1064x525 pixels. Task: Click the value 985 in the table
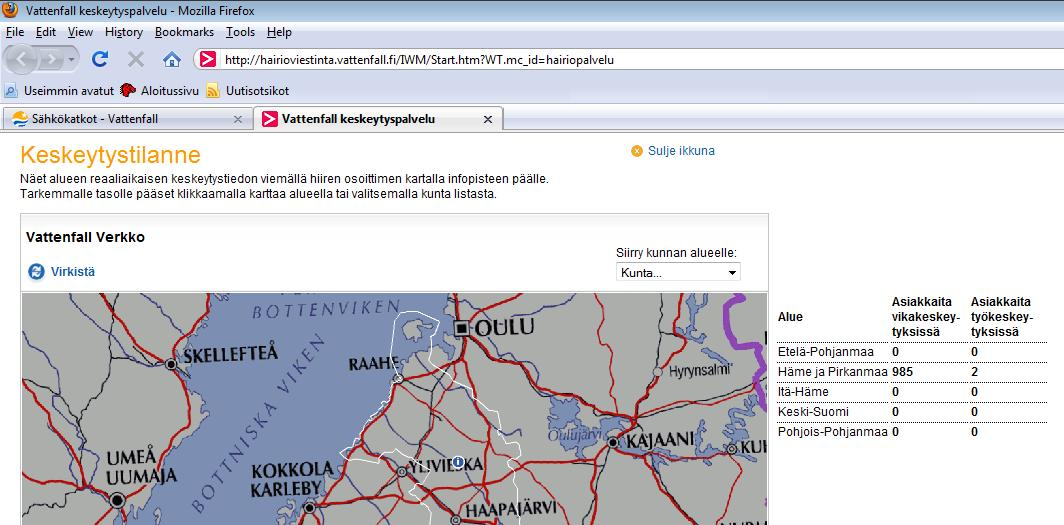click(902, 372)
